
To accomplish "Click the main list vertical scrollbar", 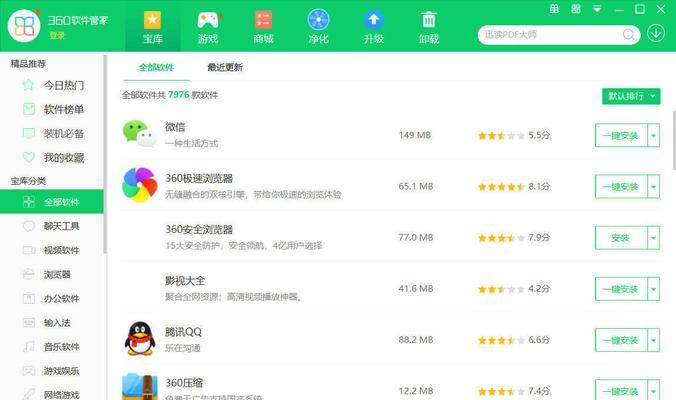I will (x=674, y=140).
